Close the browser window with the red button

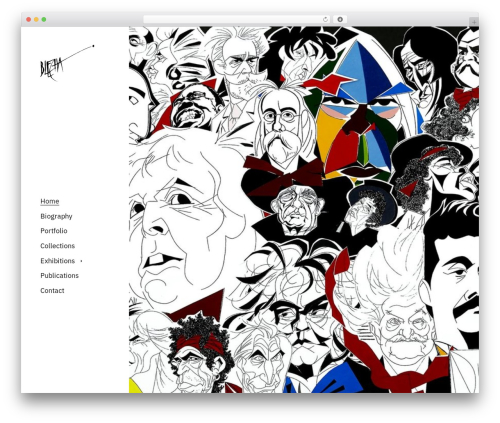[29, 19]
